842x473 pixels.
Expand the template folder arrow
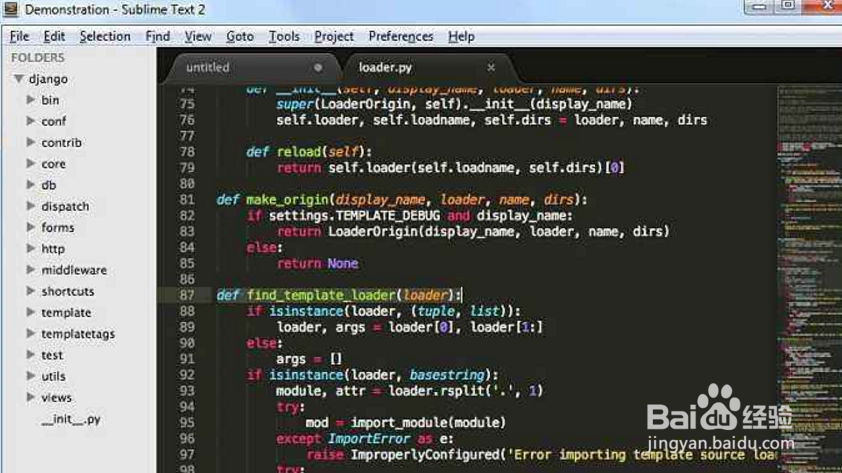[31, 312]
